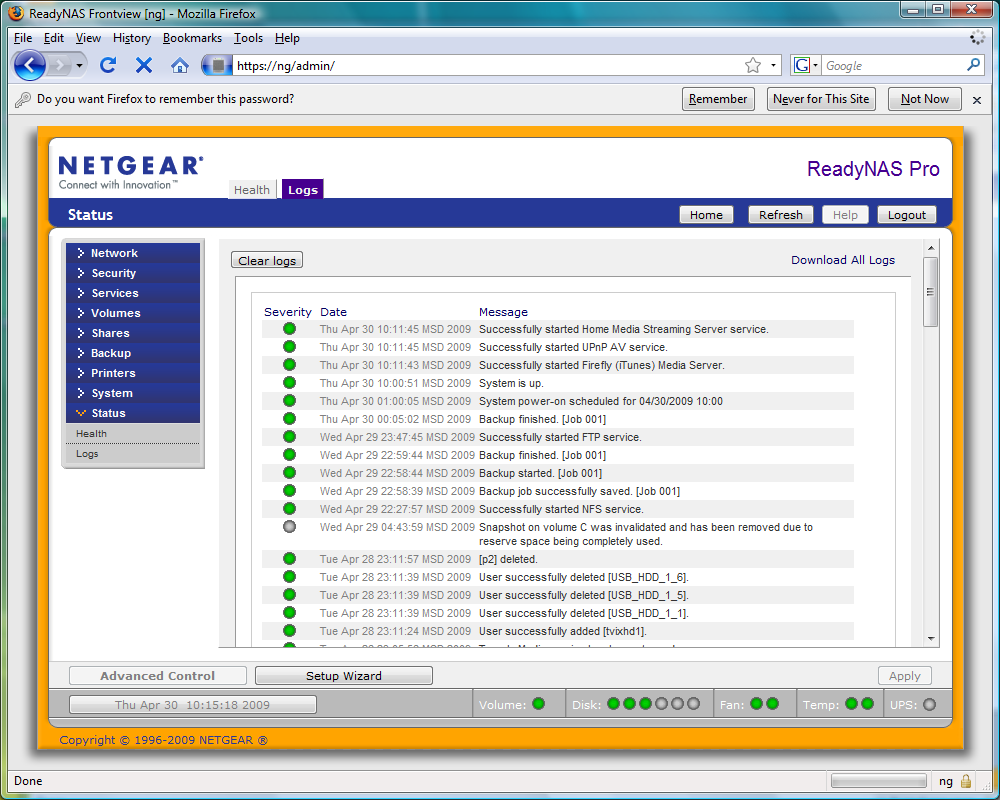Click the Home button in Status bar
This screenshot has width=1000, height=800.
pyautogui.click(x=706, y=214)
